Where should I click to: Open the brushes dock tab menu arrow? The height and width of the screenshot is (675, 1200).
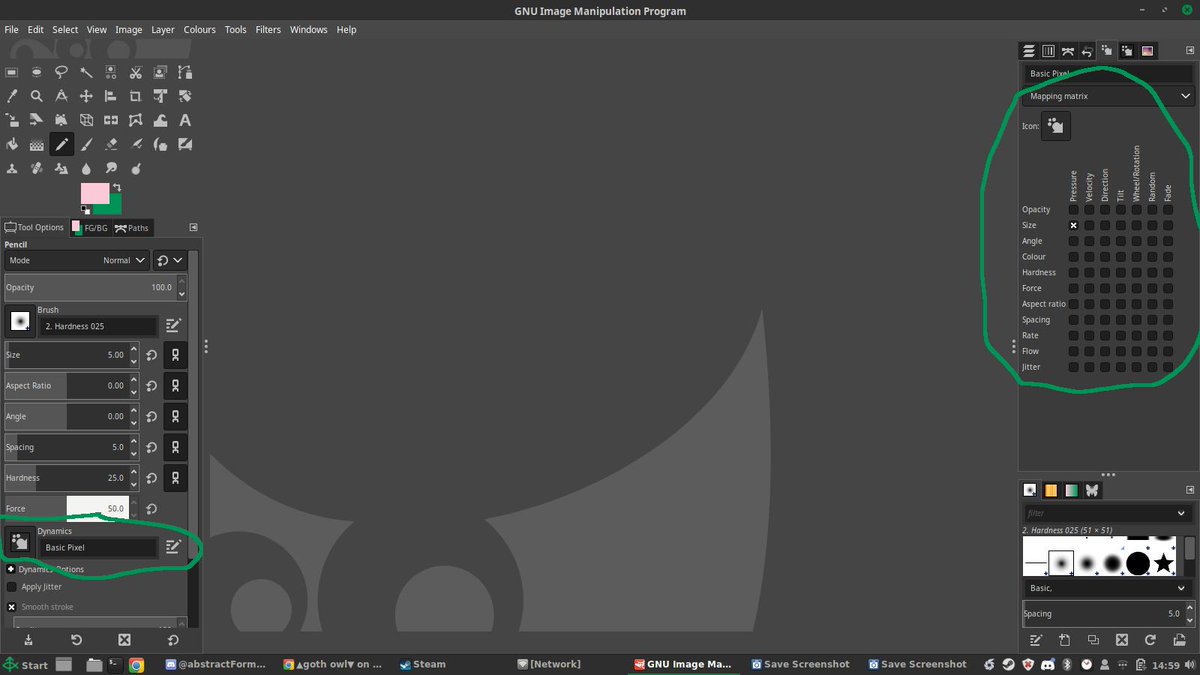pyautogui.click(x=1189, y=490)
